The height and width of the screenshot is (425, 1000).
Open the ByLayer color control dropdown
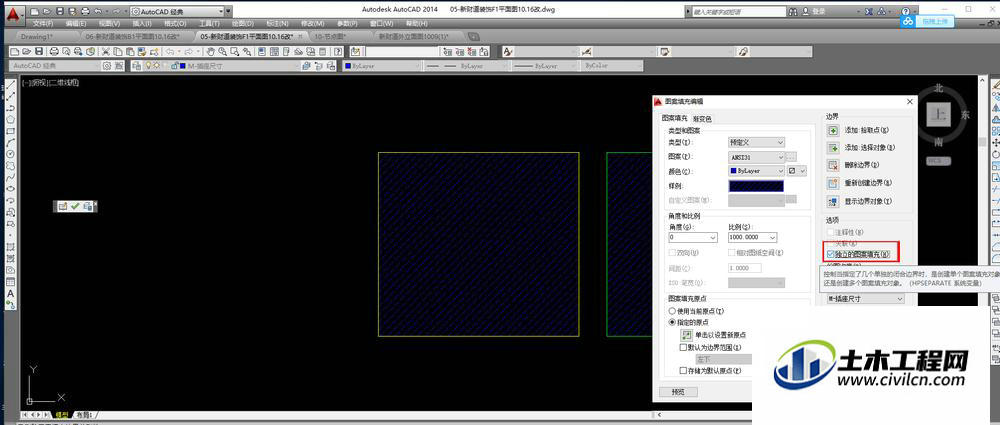(381, 66)
